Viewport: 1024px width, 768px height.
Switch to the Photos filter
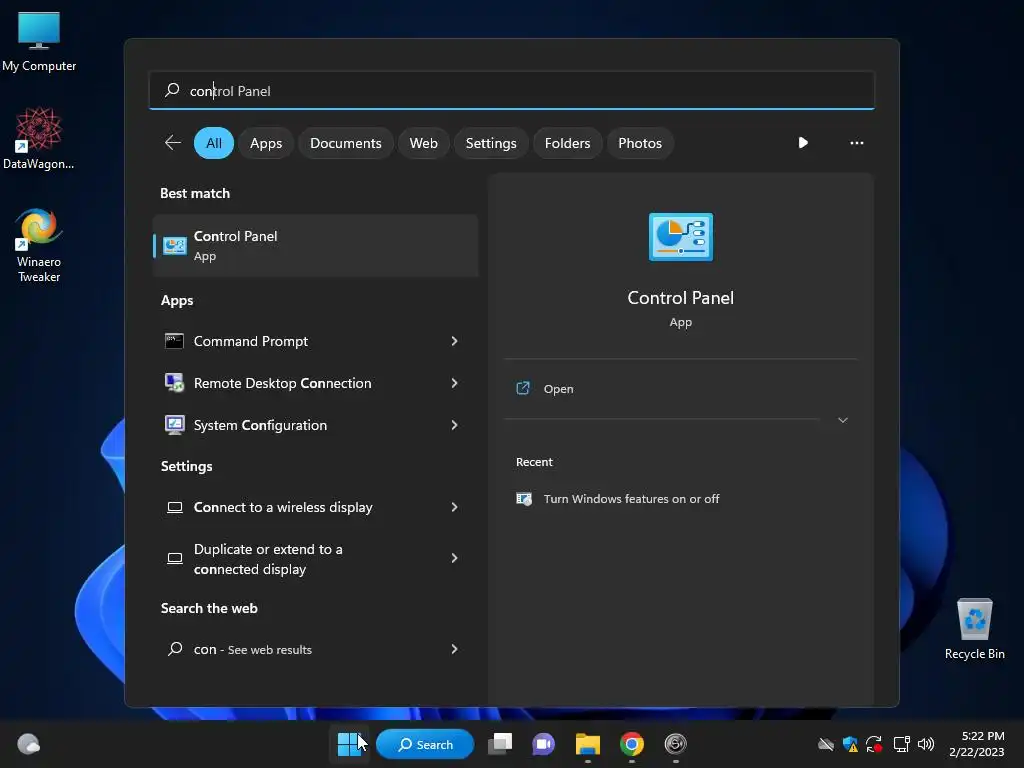639,142
